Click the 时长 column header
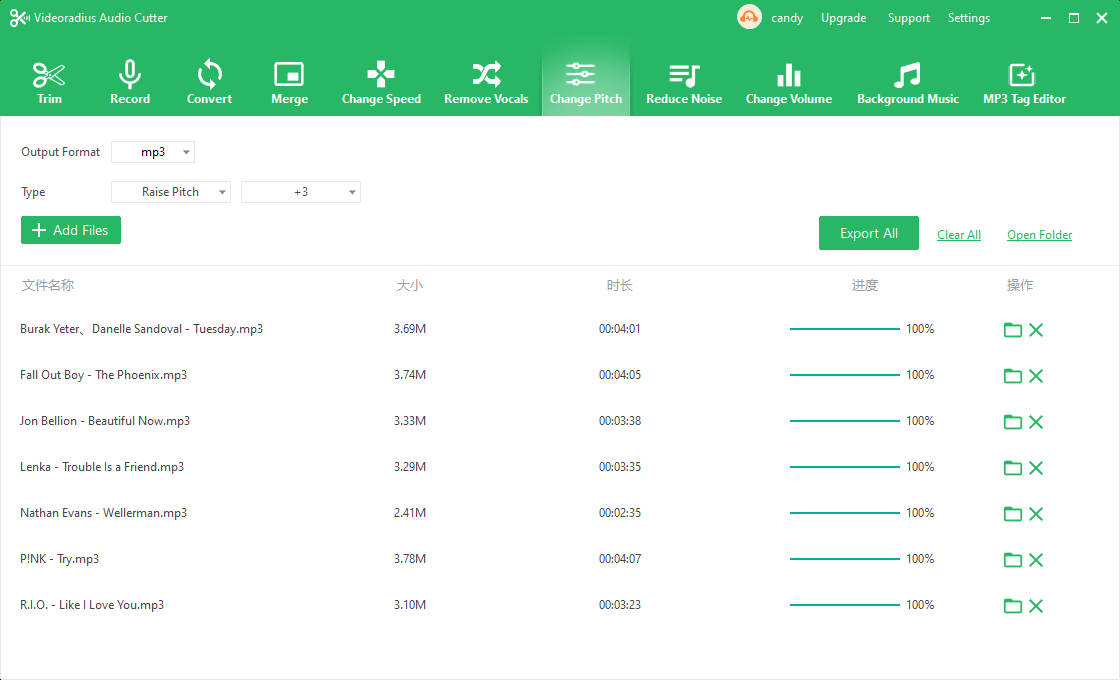 (x=620, y=285)
